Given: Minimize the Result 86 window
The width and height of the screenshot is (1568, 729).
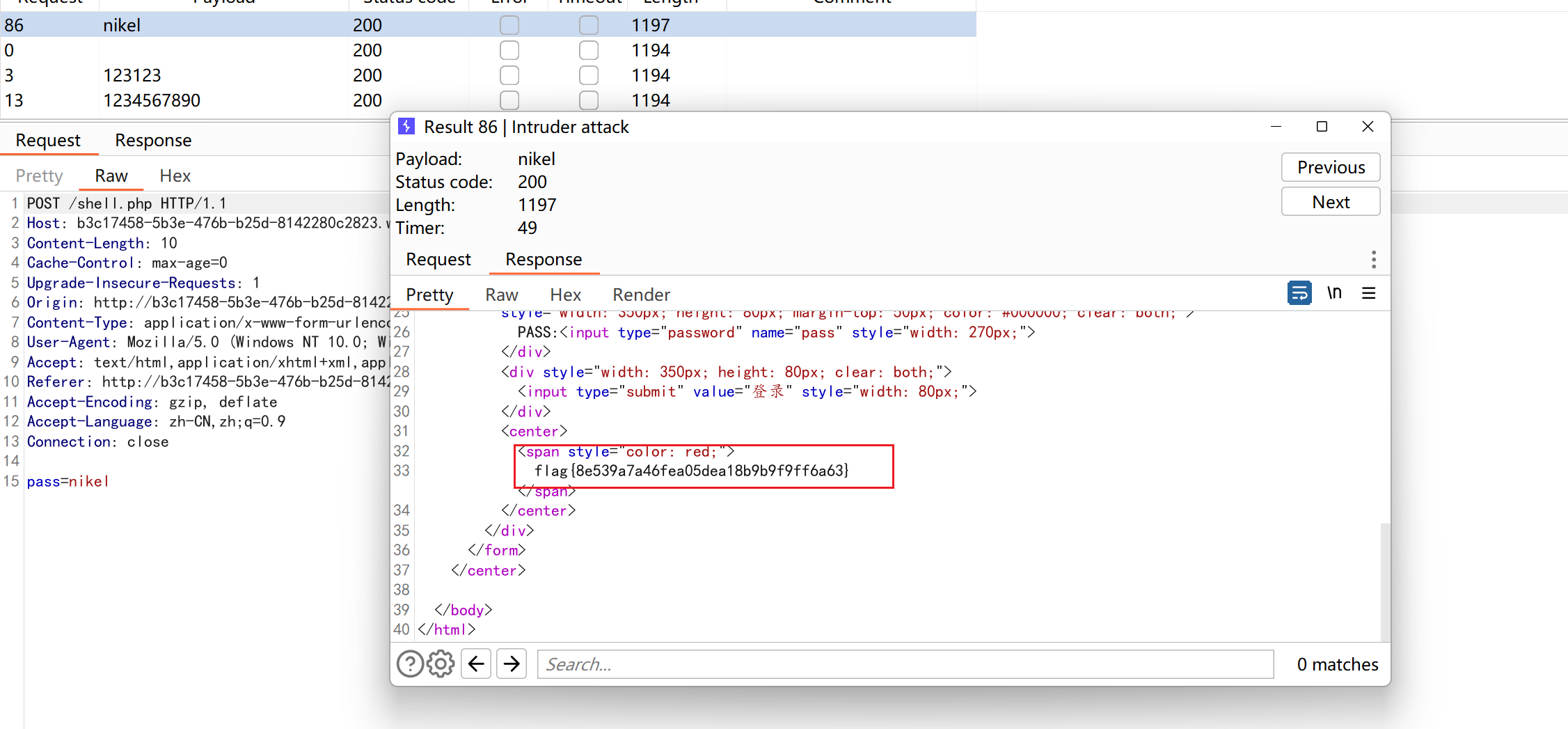Looking at the screenshot, I should [1276, 127].
